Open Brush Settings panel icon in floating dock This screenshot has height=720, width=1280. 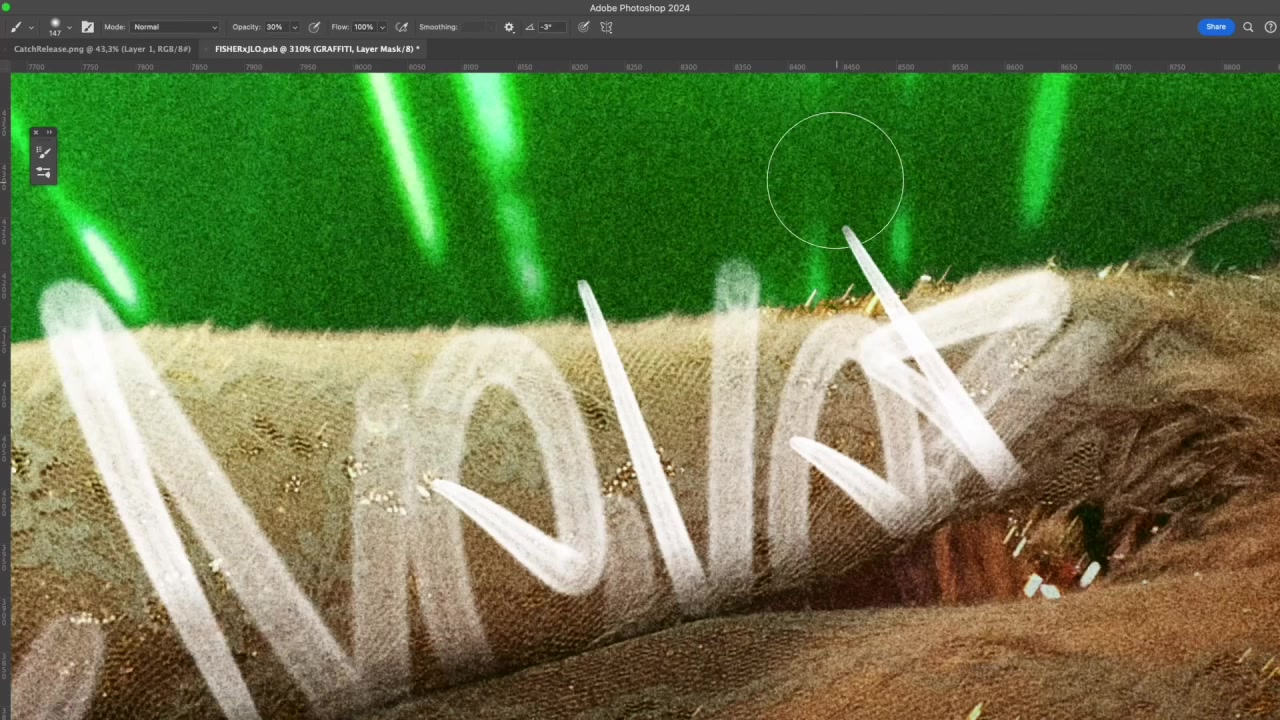click(x=43, y=172)
